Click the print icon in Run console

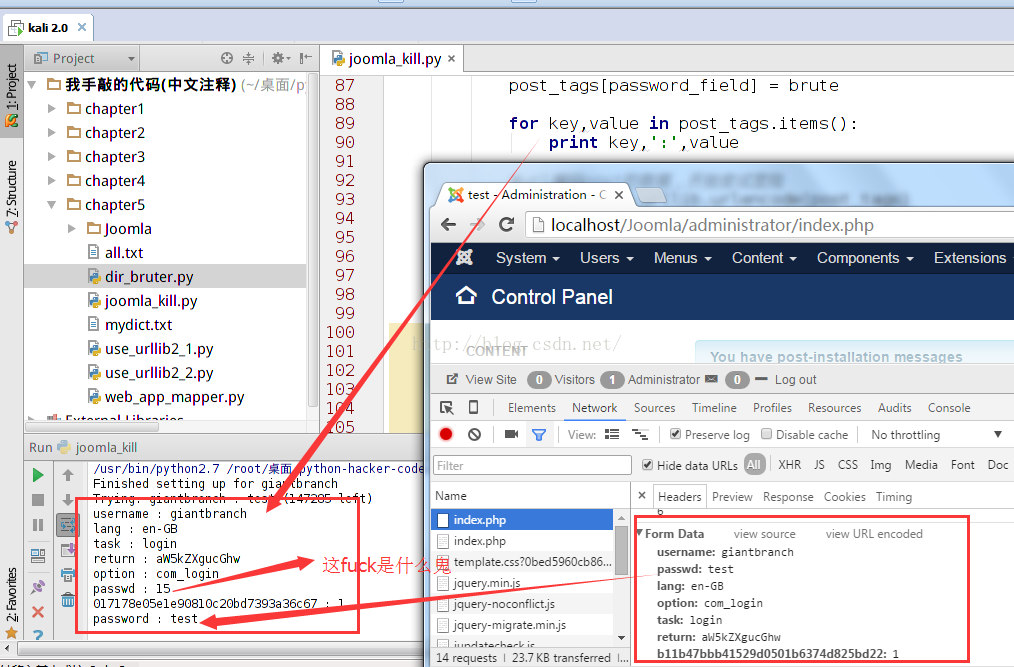[68, 574]
